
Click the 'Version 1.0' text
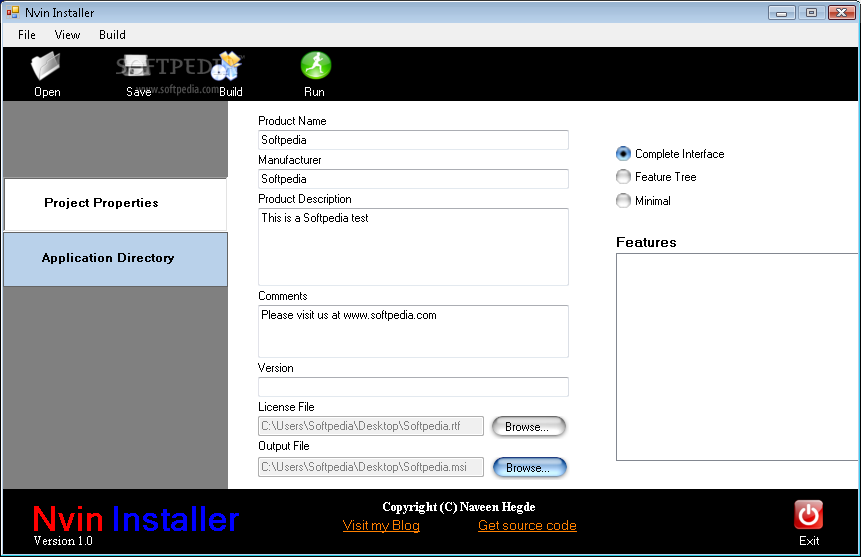coord(63,541)
